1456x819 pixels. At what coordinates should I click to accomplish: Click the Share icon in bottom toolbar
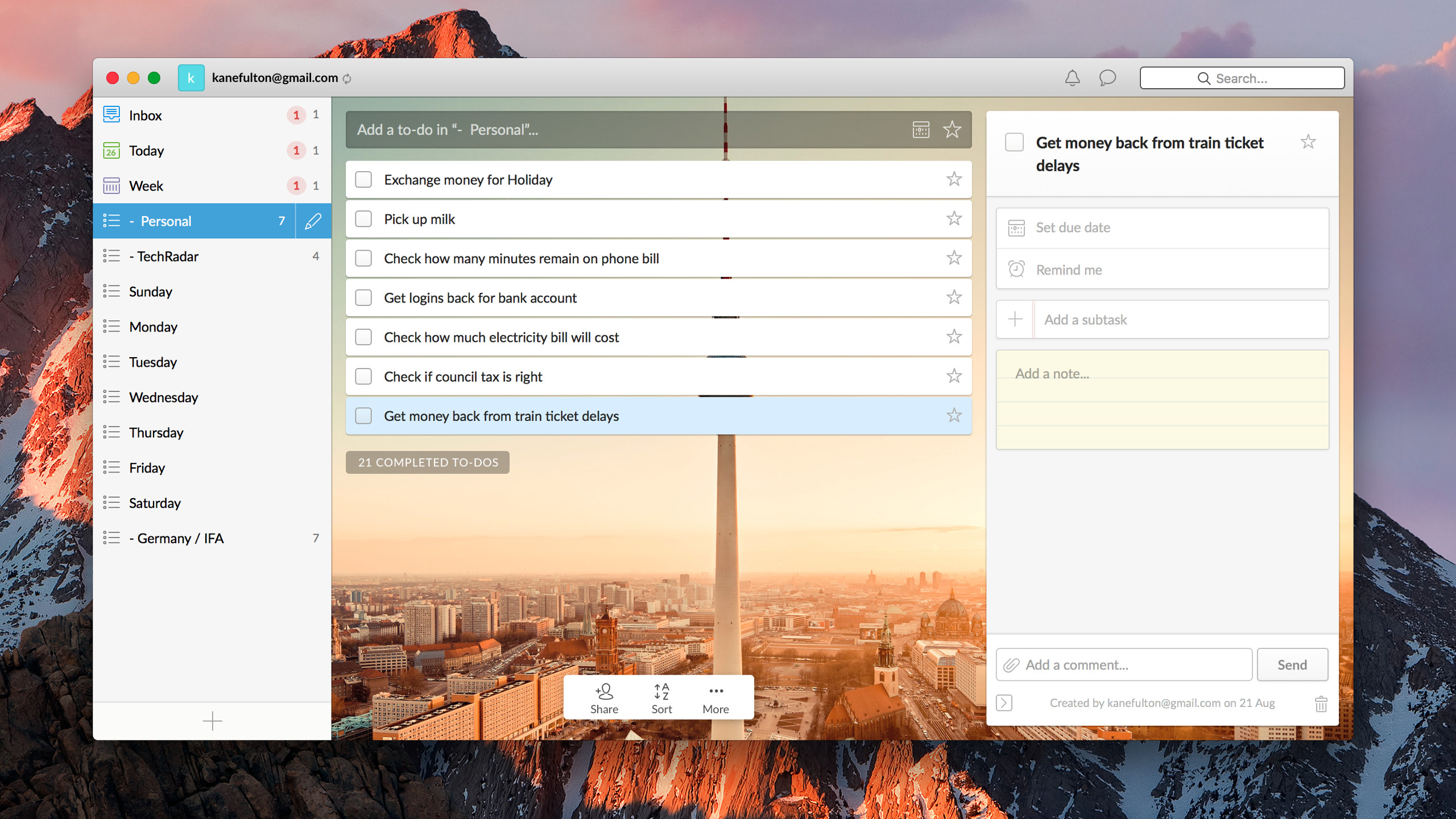(604, 692)
